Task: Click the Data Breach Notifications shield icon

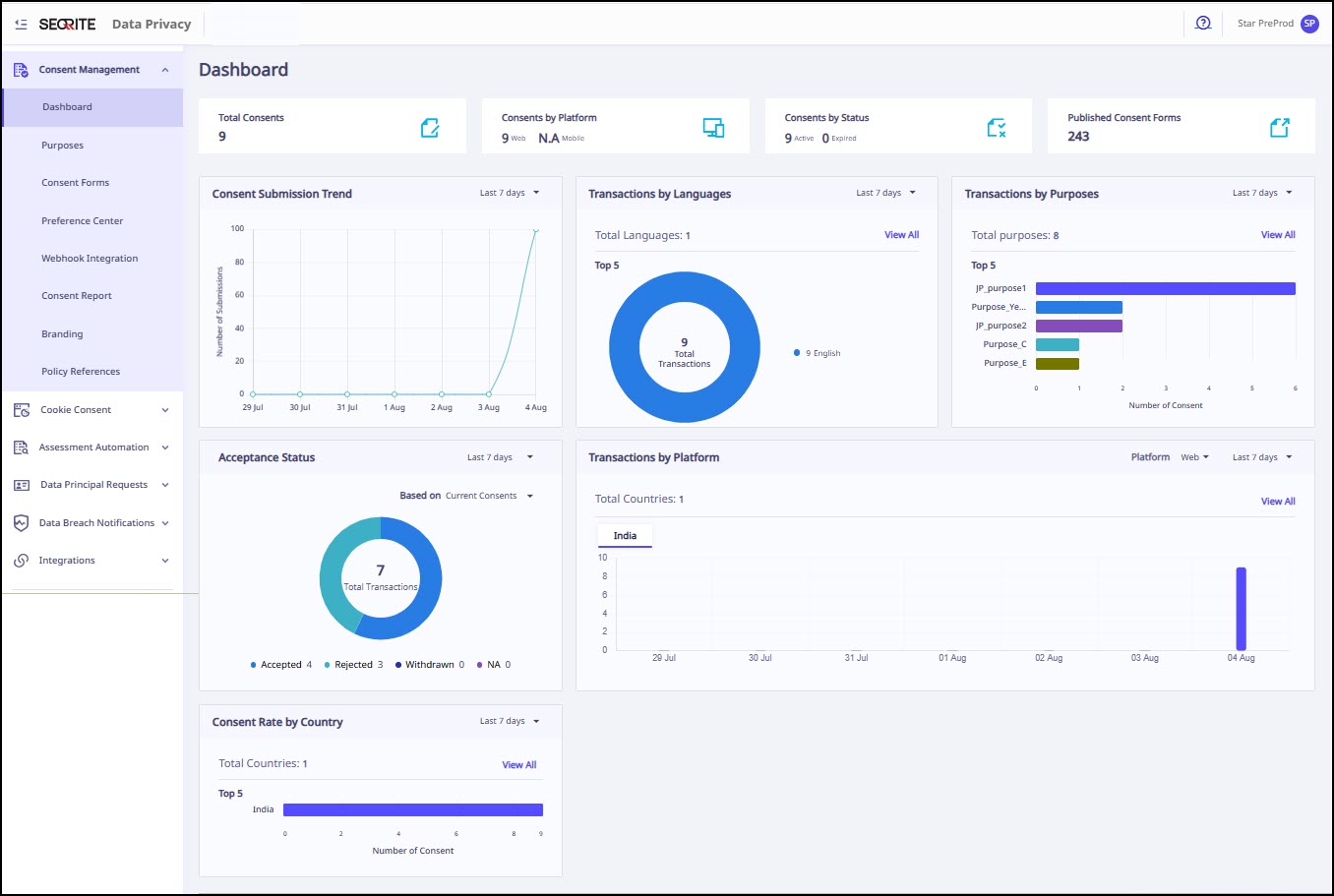Action: point(22,523)
